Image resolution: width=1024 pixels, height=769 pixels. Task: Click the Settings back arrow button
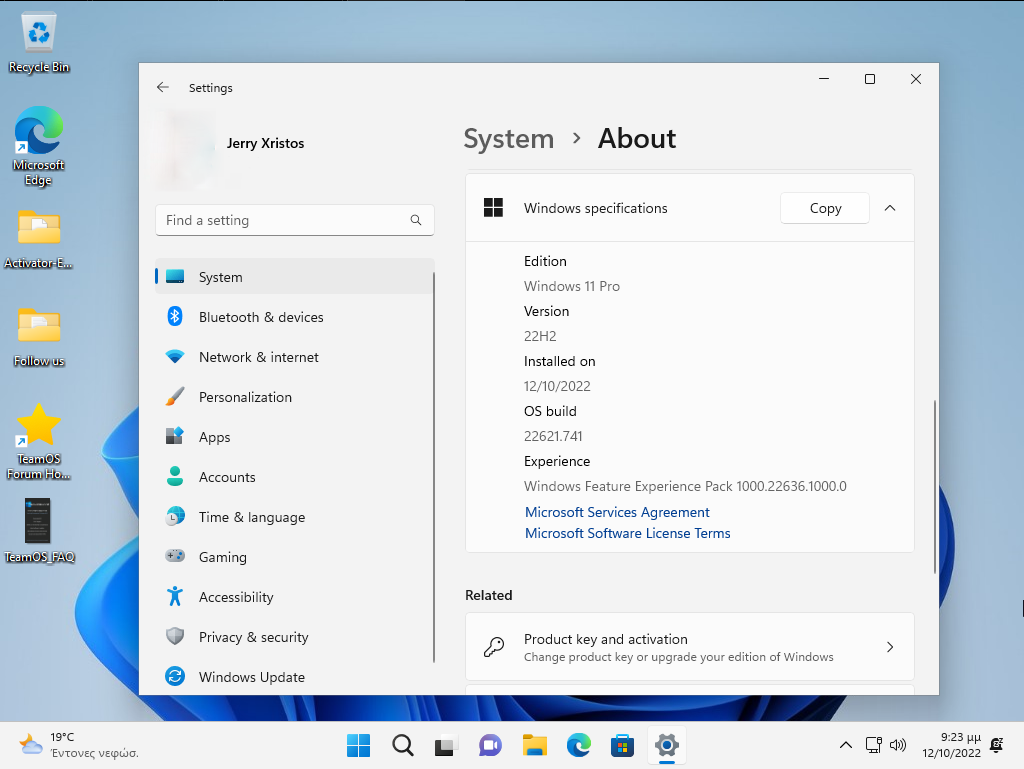click(163, 88)
